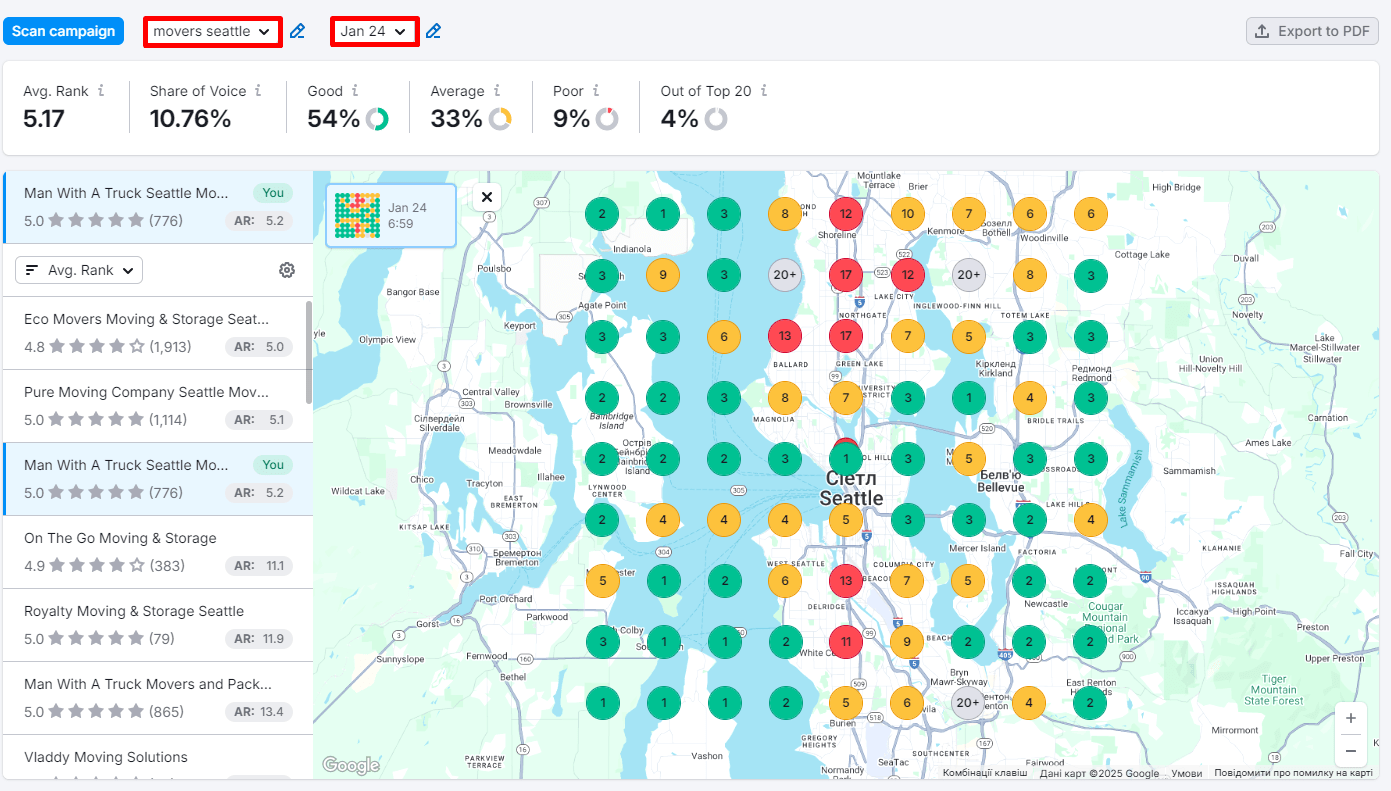Open the Jan 24 6:59 heatmap thumbnail
The image size is (1391, 791).
(x=391, y=215)
